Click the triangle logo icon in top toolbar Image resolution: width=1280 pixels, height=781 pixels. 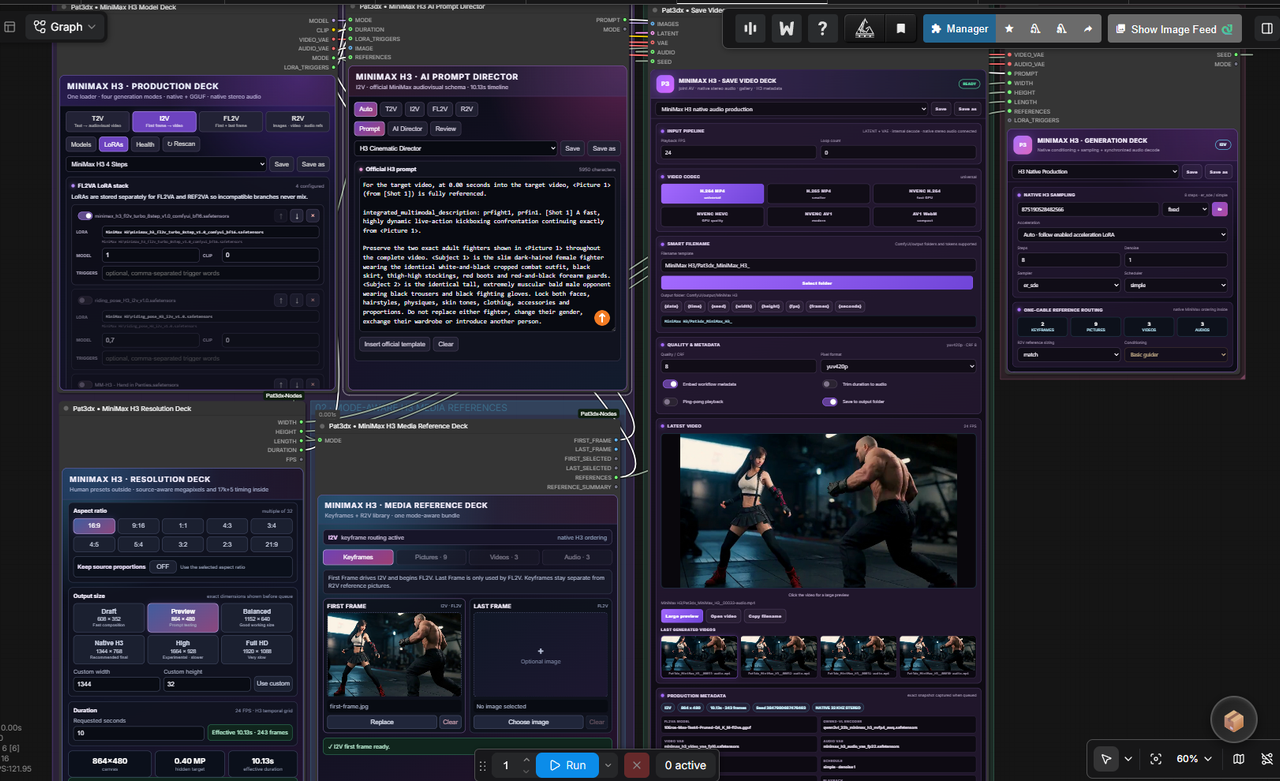click(x=863, y=29)
